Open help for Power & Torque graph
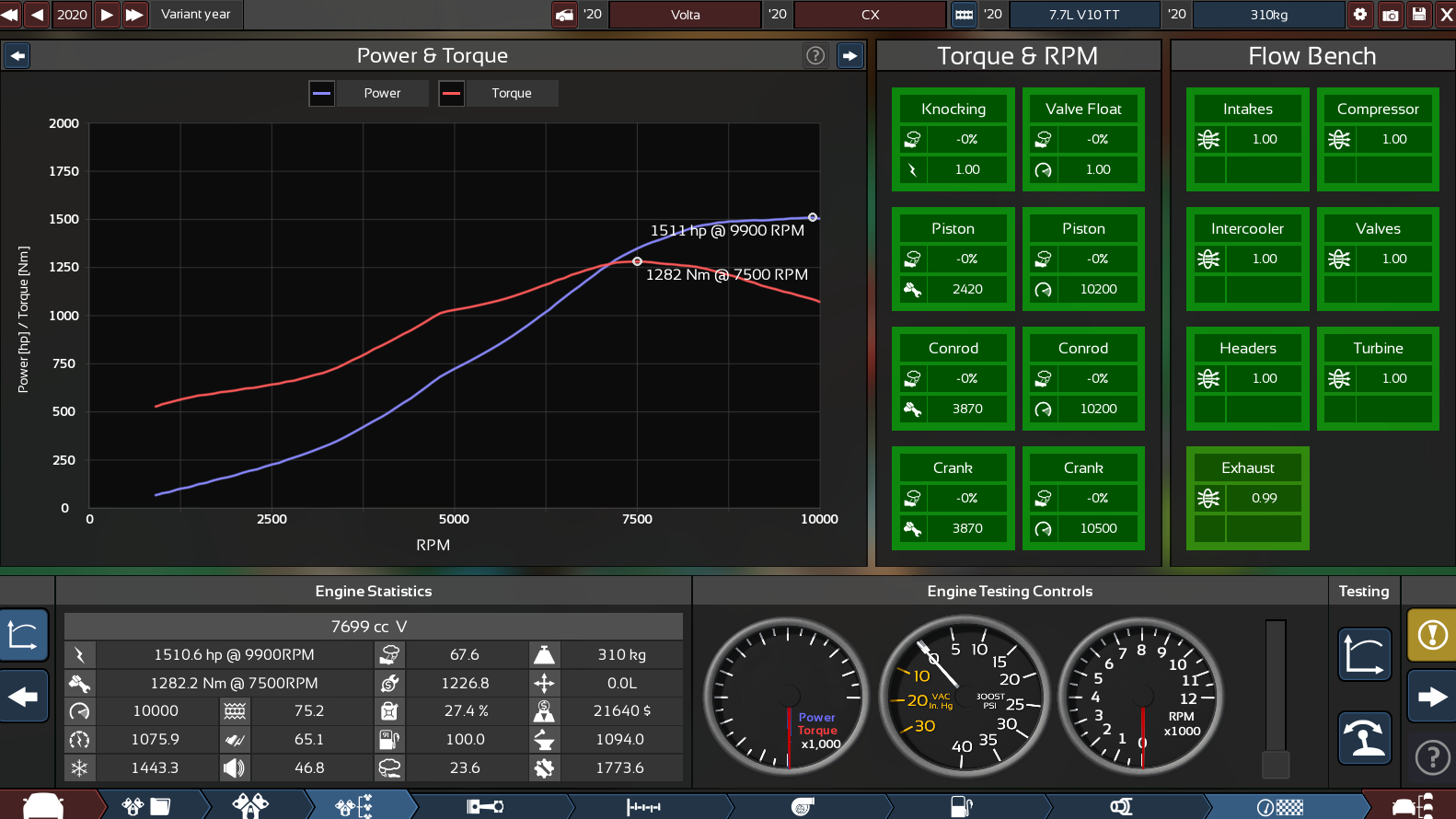This screenshot has width=1456, height=819. point(815,56)
